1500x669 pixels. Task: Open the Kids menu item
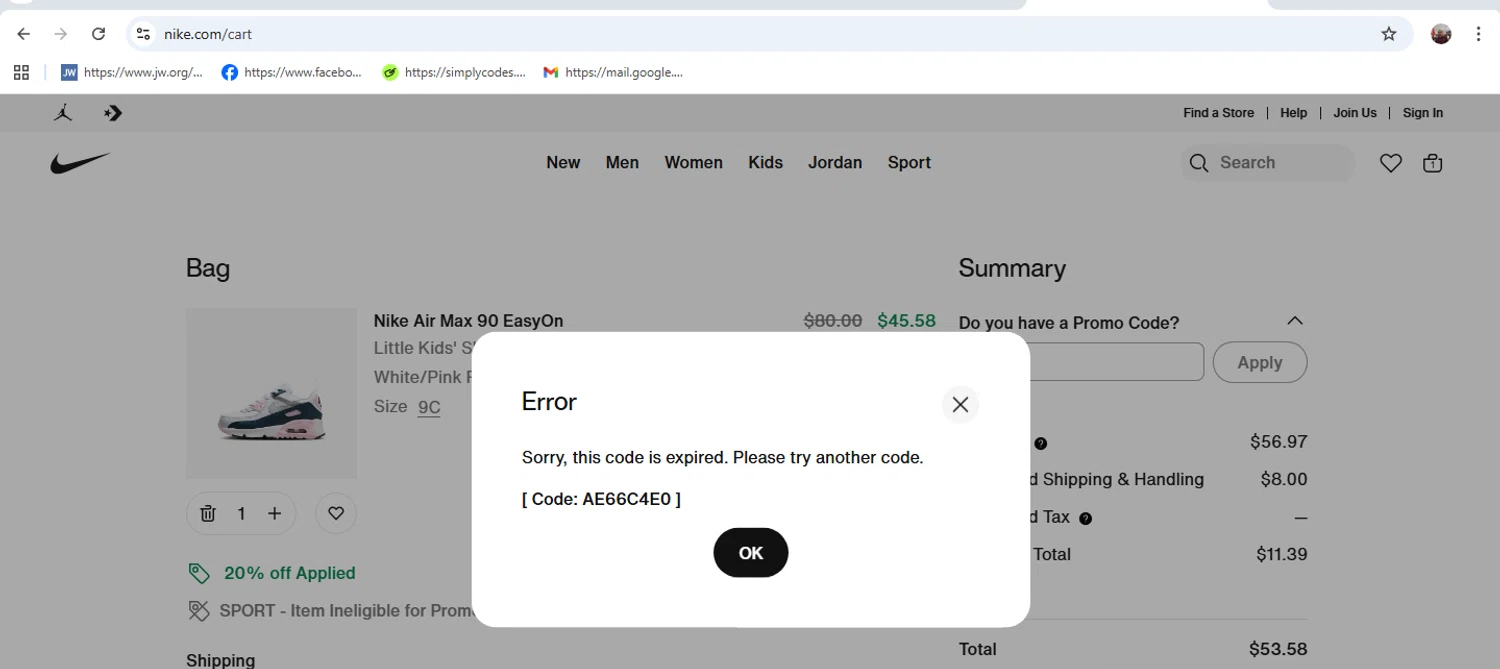click(x=765, y=162)
